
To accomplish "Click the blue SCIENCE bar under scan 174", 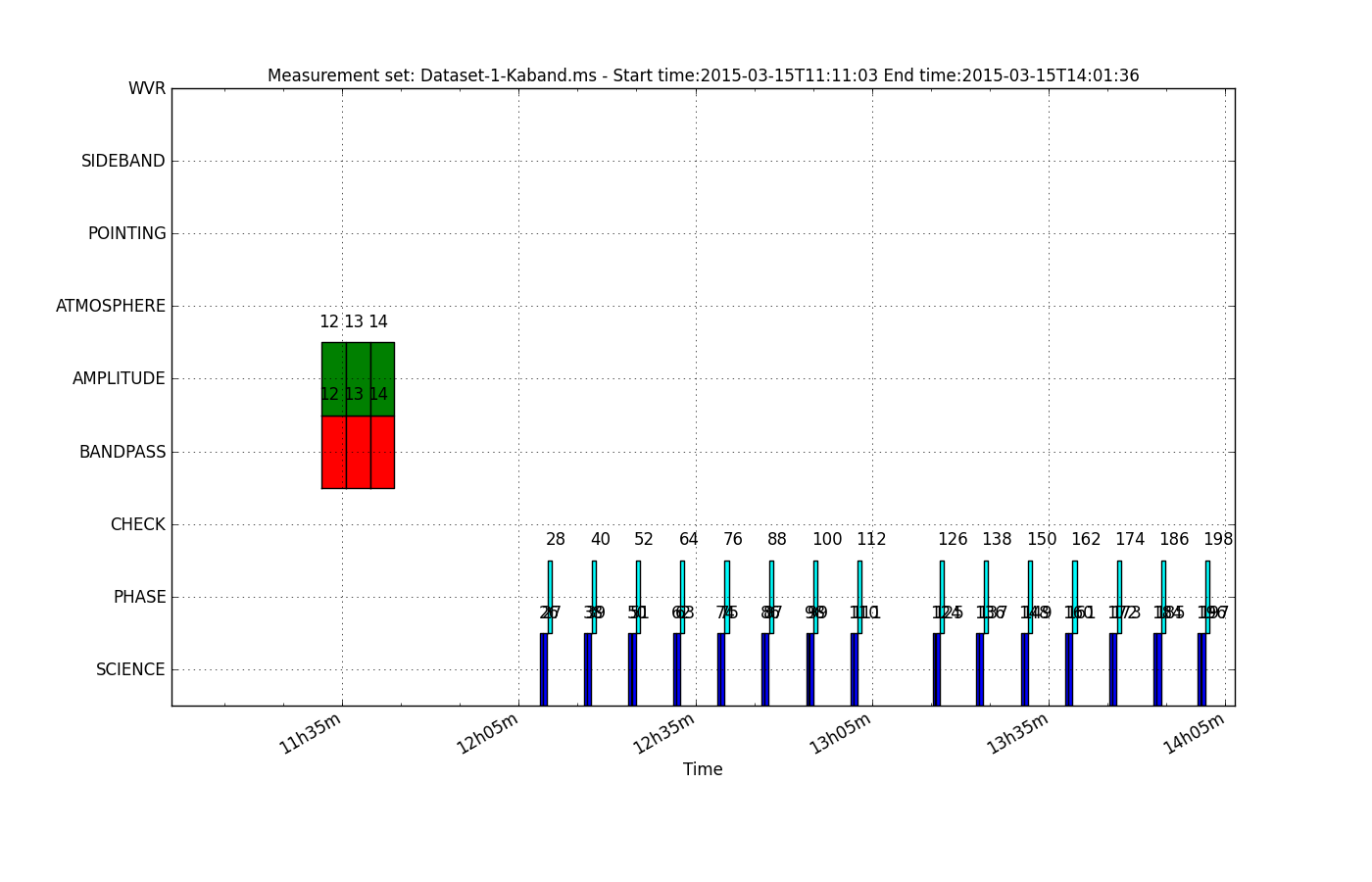I will (x=1113, y=669).
